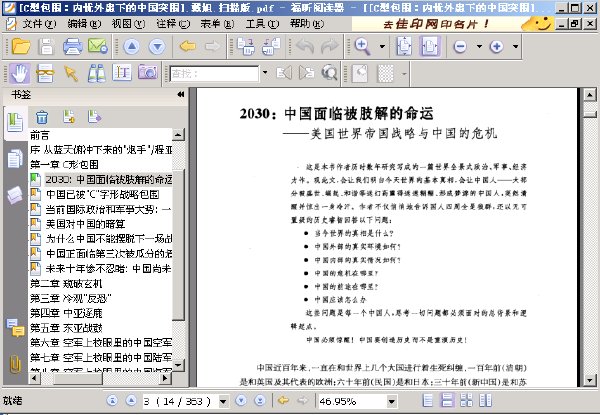Switch to Continuous page layout

tap(447, 400)
